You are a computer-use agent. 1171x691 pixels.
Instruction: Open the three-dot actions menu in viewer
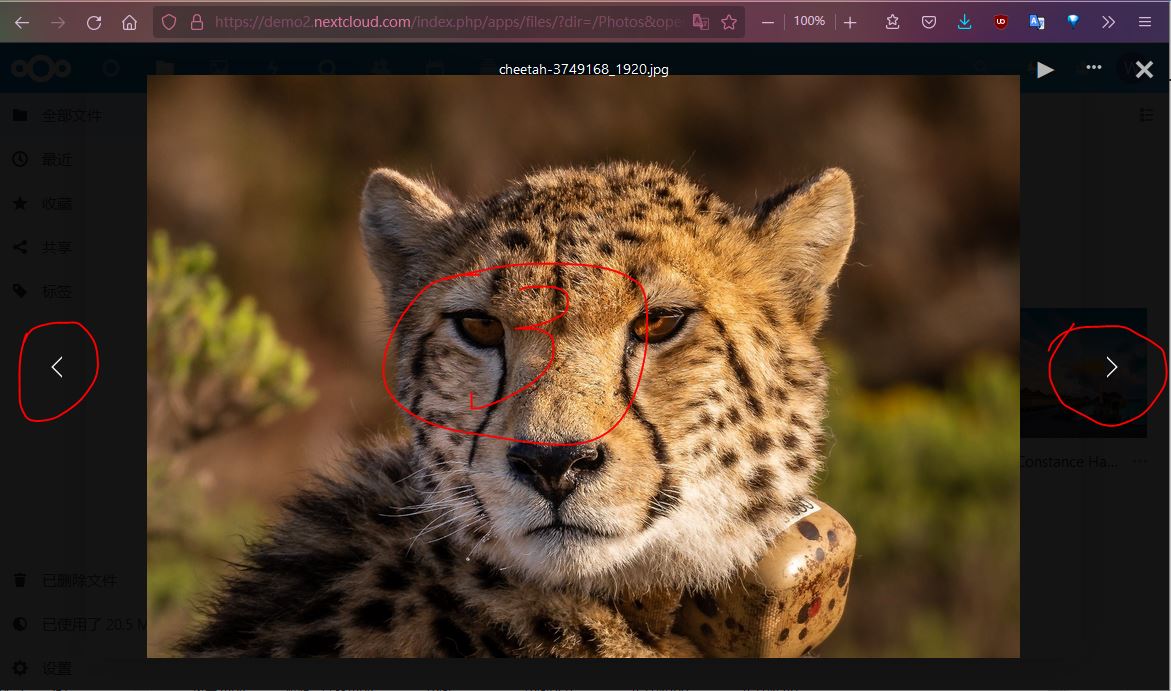coord(1094,68)
